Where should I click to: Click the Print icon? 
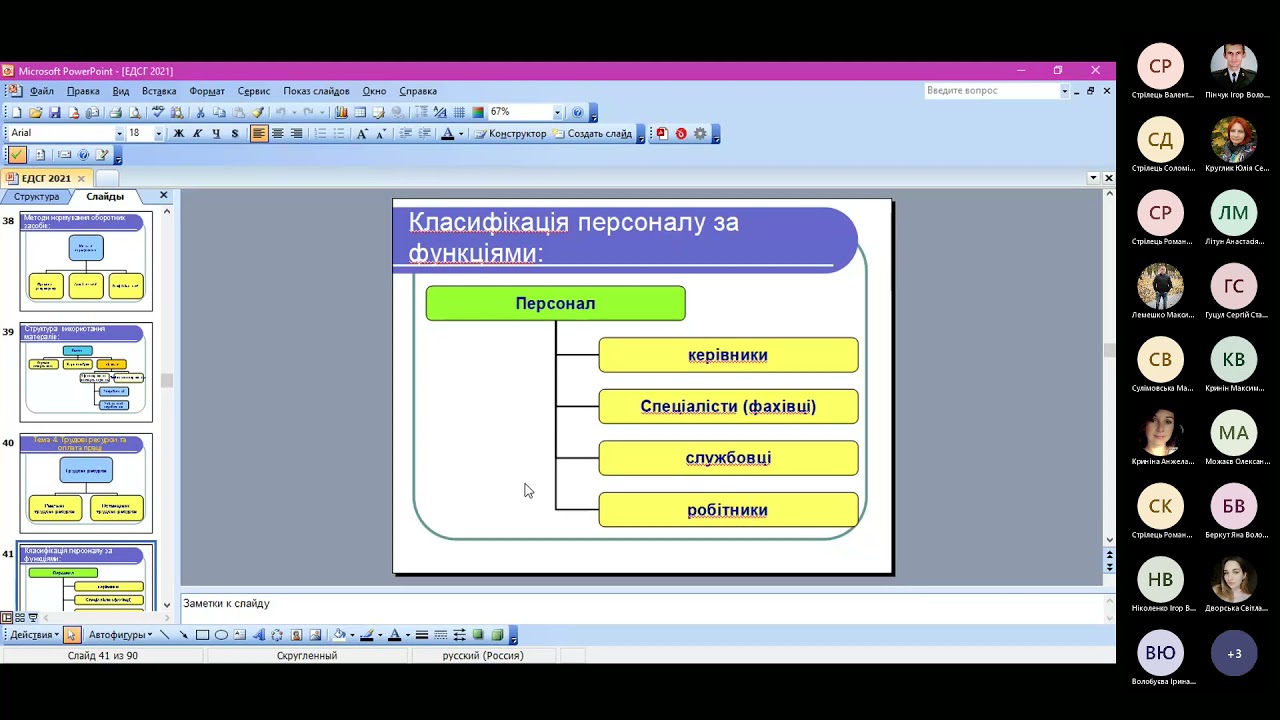115,112
